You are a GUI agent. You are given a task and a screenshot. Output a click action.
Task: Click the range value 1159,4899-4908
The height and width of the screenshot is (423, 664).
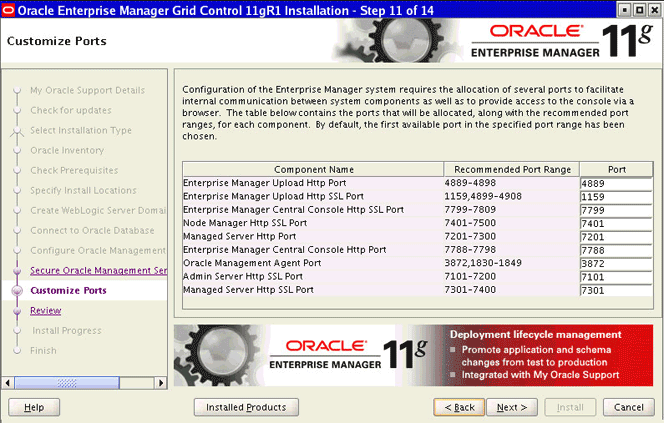pyautogui.click(x=483, y=196)
